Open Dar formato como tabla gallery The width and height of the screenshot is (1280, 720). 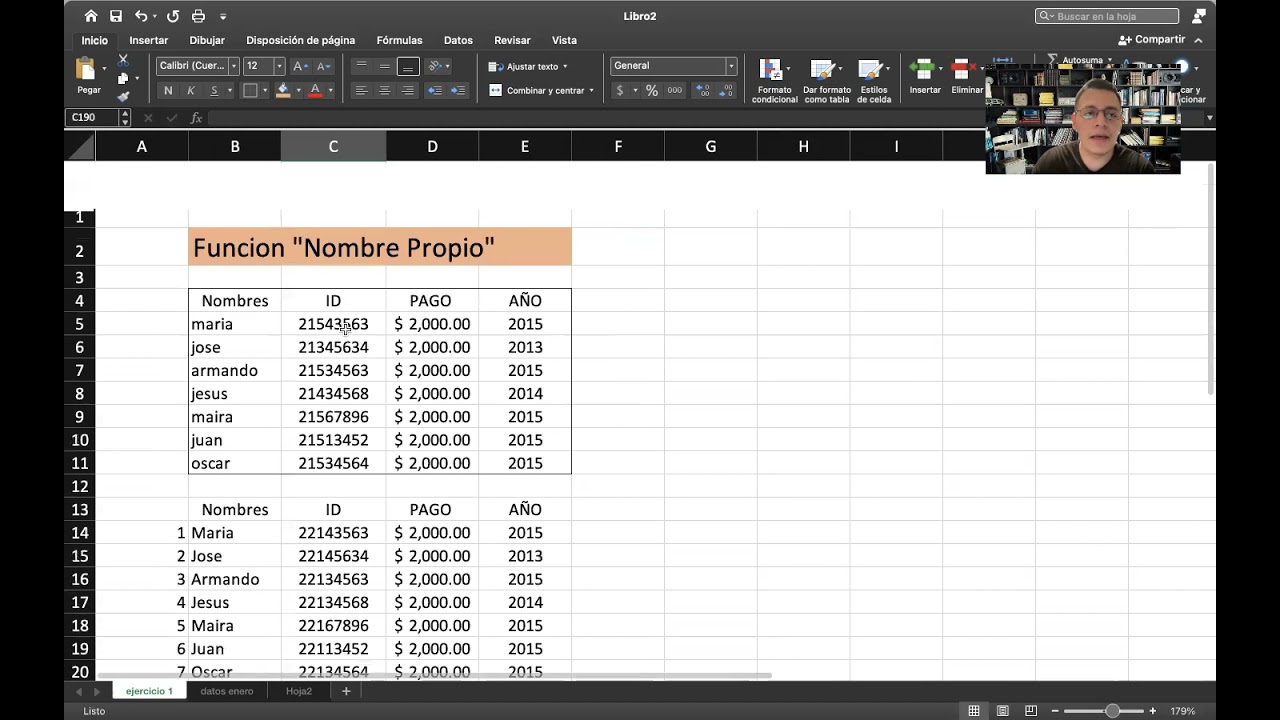(826, 80)
